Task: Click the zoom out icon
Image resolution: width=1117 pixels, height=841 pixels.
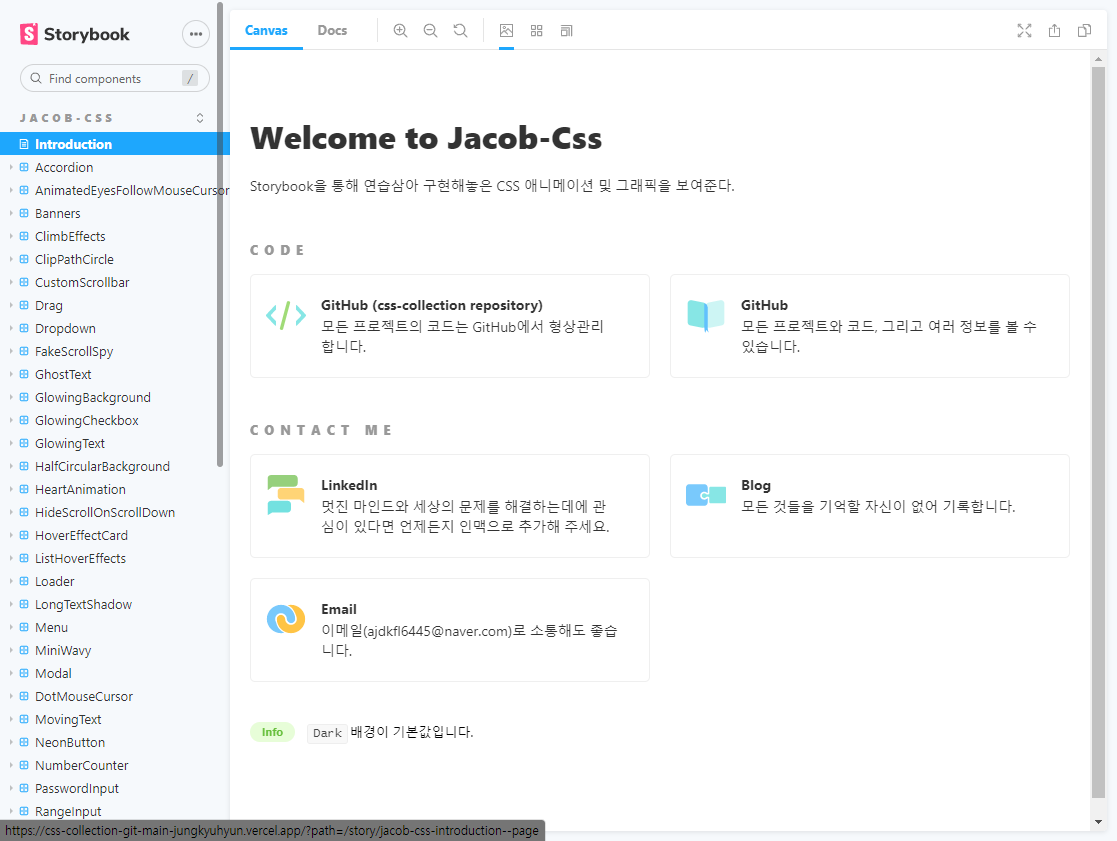Action: [x=430, y=31]
